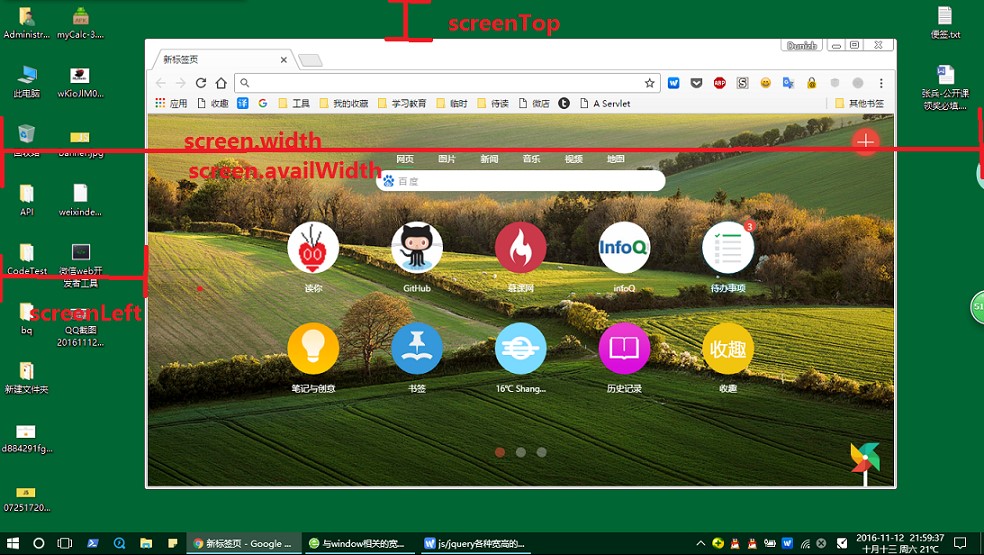Image resolution: width=984 pixels, height=555 pixels.
Task: Go forward using Chrome's forward arrow
Action: [181, 83]
